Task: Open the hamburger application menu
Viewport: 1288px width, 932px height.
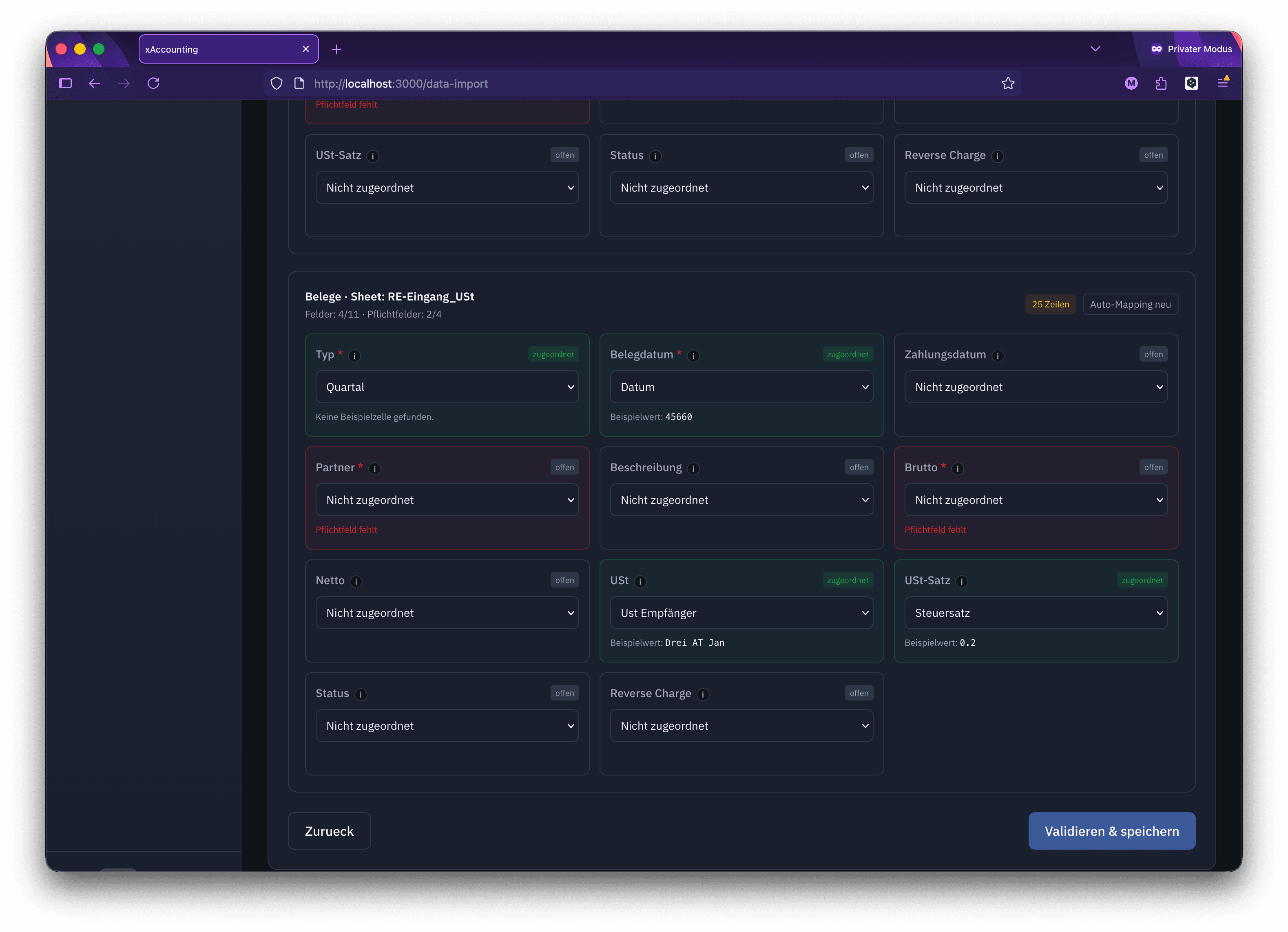Action: coord(1223,84)
